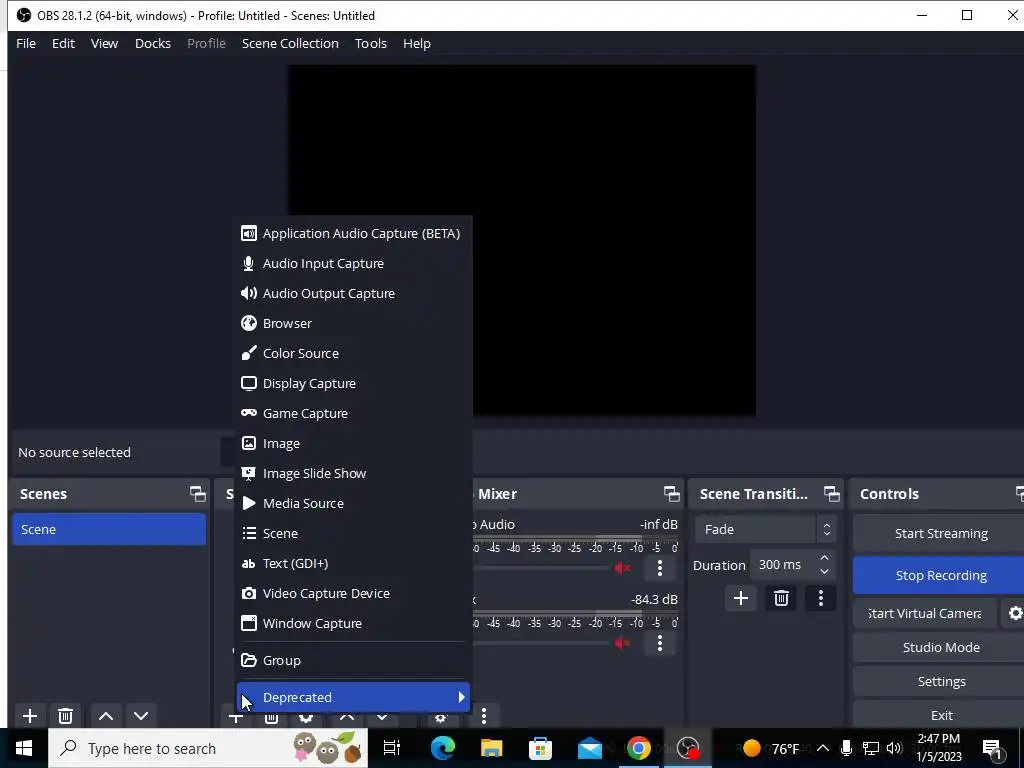Open the Help menu
Screen dimensions: 1024x768
click(417, 43)
